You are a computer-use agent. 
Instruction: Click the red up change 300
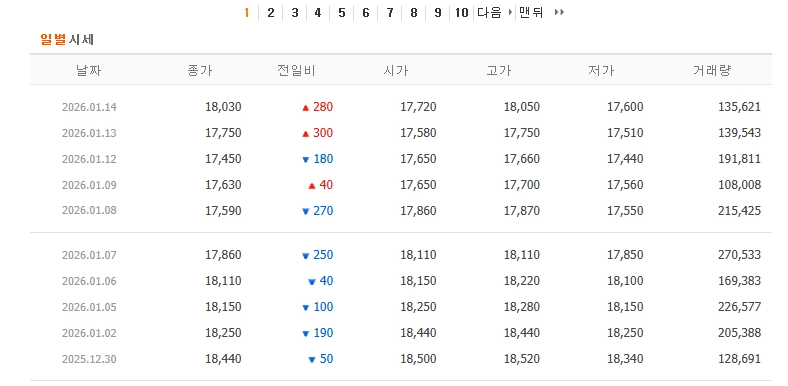tap(317, 133)
